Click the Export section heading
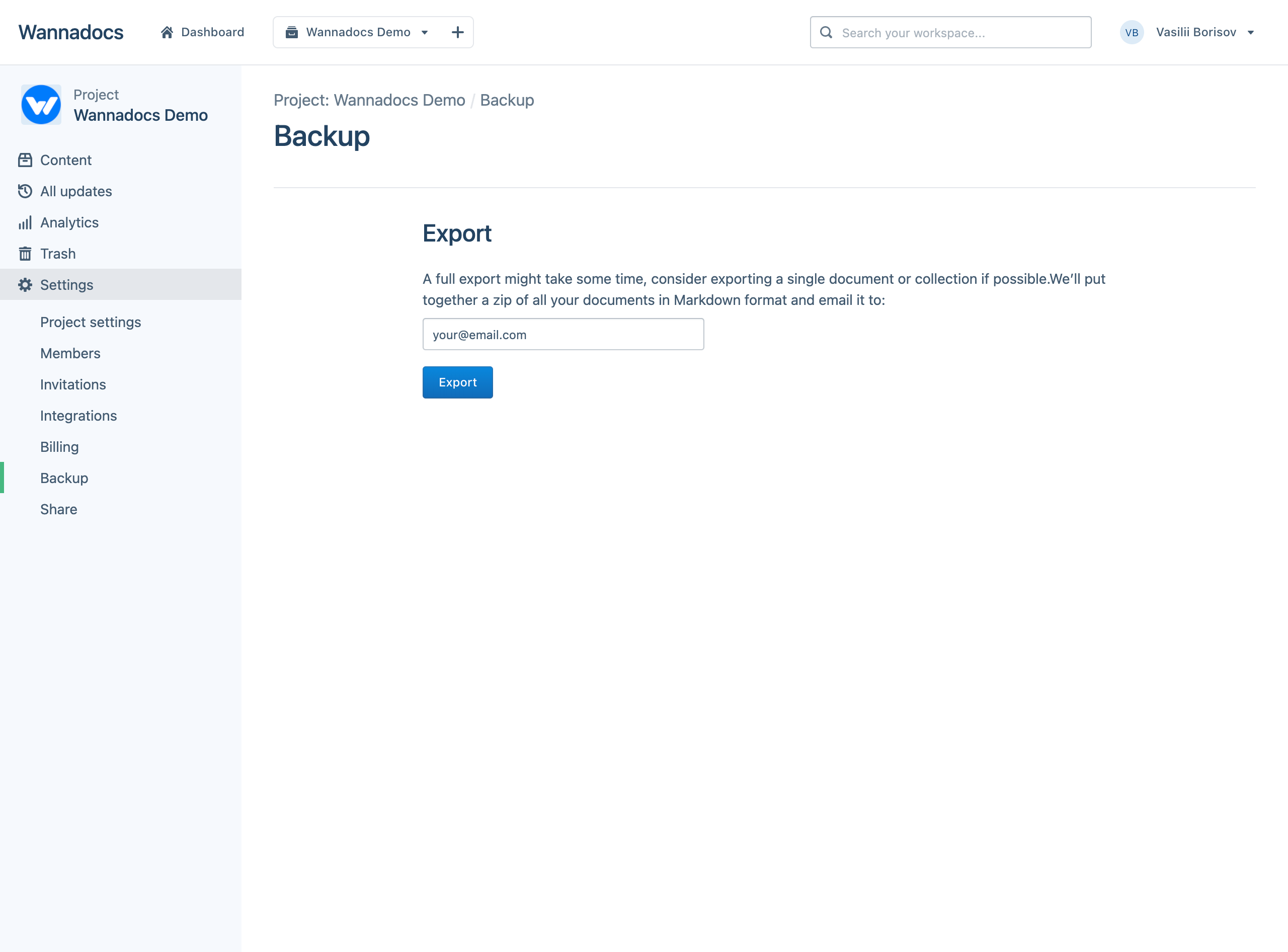1288x952 pixels. 457,233
